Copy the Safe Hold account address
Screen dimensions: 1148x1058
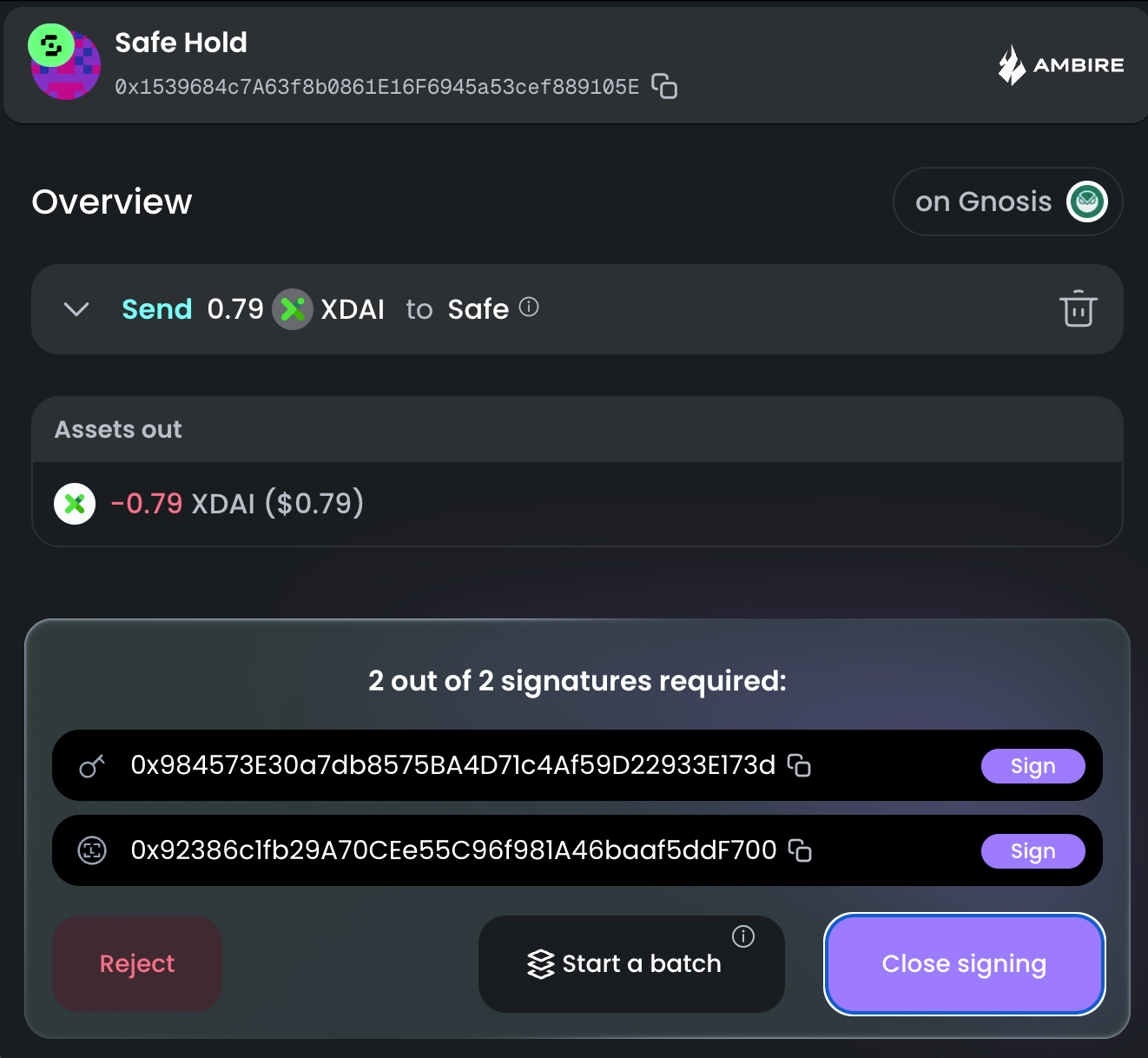[x=664, y=87]
